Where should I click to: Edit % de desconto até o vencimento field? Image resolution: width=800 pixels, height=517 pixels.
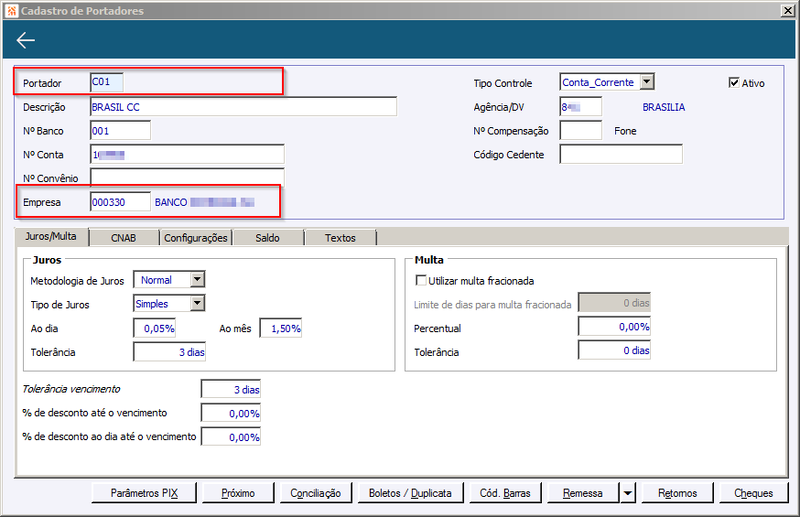coord(231,413)
